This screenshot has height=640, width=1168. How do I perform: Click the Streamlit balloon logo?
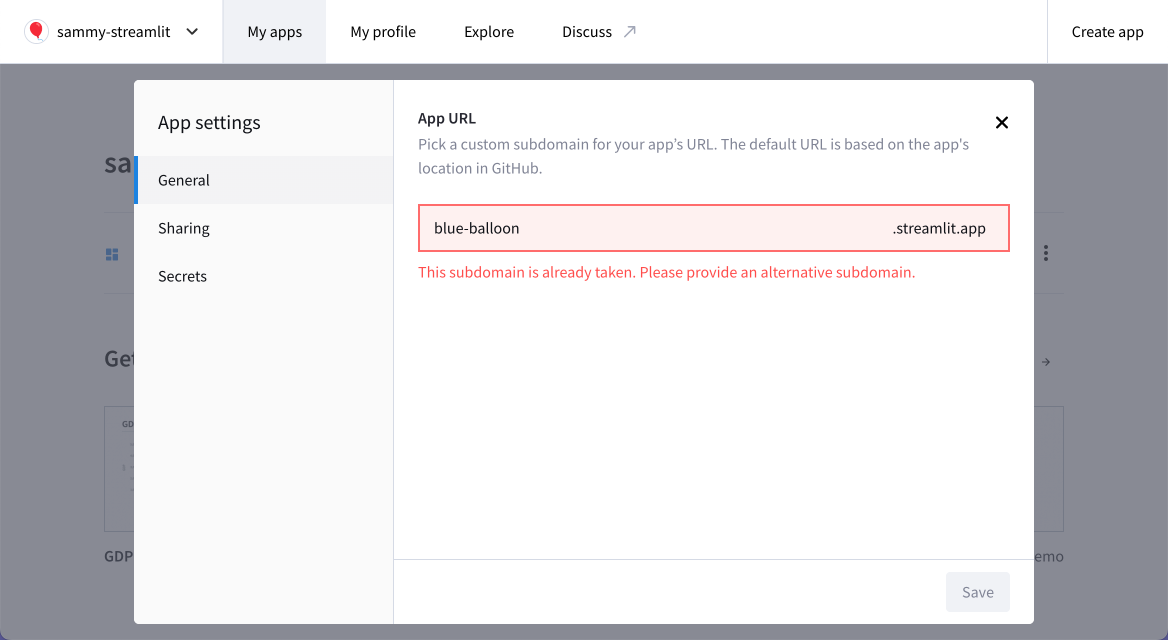click(36, 31)
